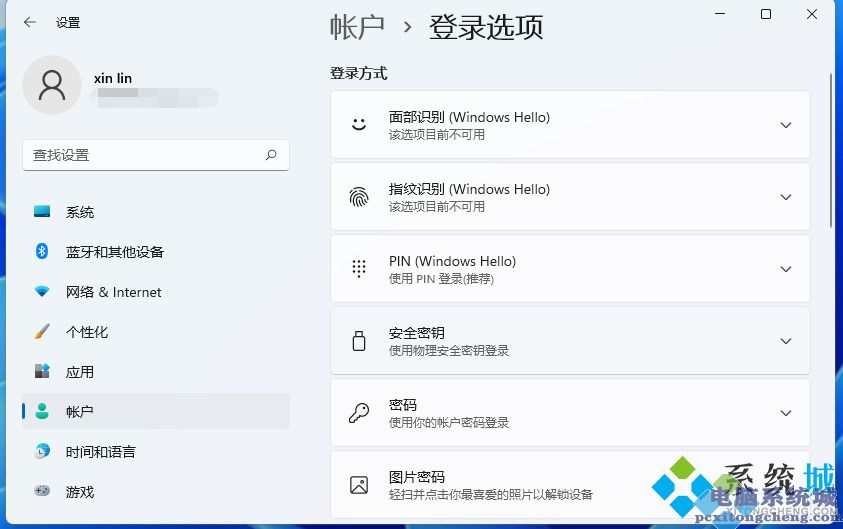The height and width of the screenshot is (529, 843).
Task: Click the clock globe icon for 时间和语言
Action: click(x=42, y=451)
